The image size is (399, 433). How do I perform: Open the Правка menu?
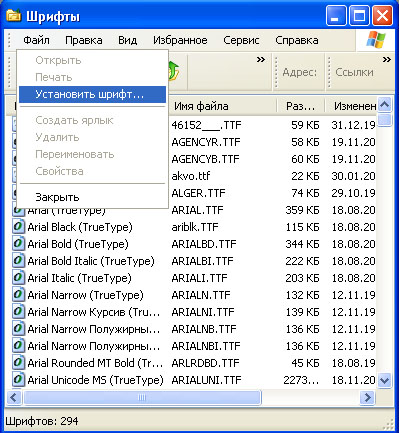point(84,40)
